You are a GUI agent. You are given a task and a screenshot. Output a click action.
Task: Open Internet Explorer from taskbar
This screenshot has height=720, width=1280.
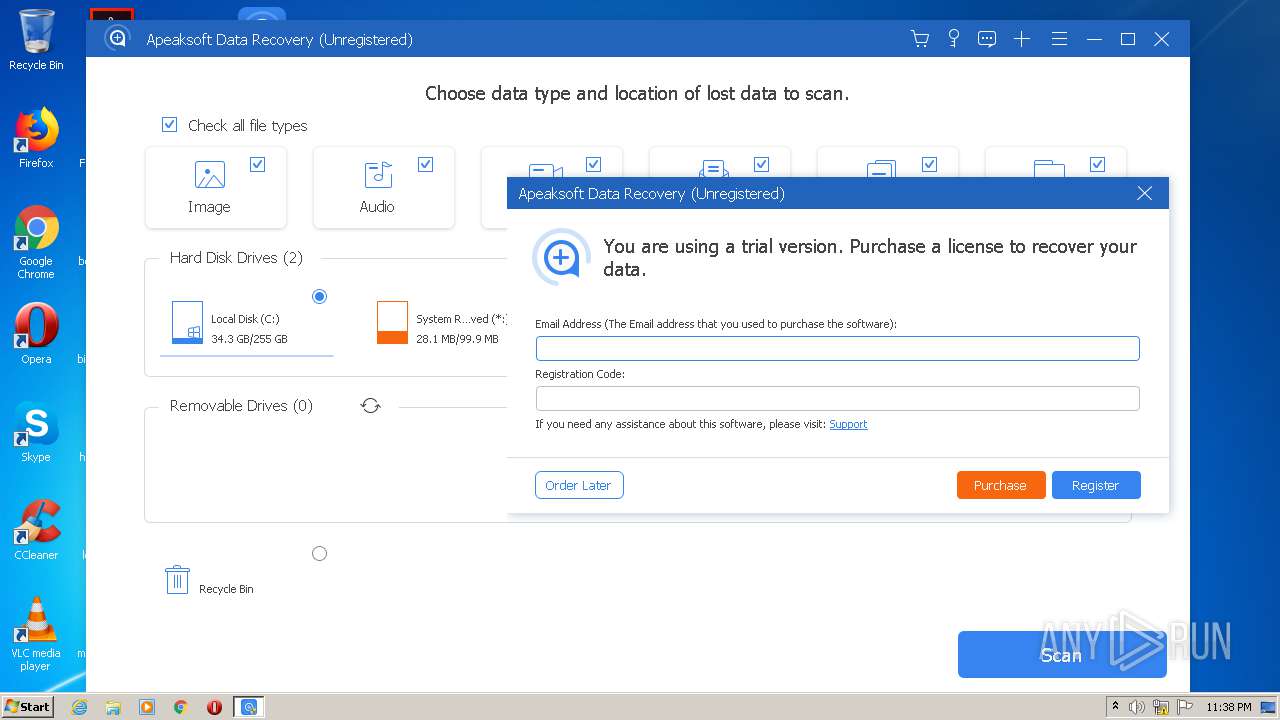(x=79, y=707)
